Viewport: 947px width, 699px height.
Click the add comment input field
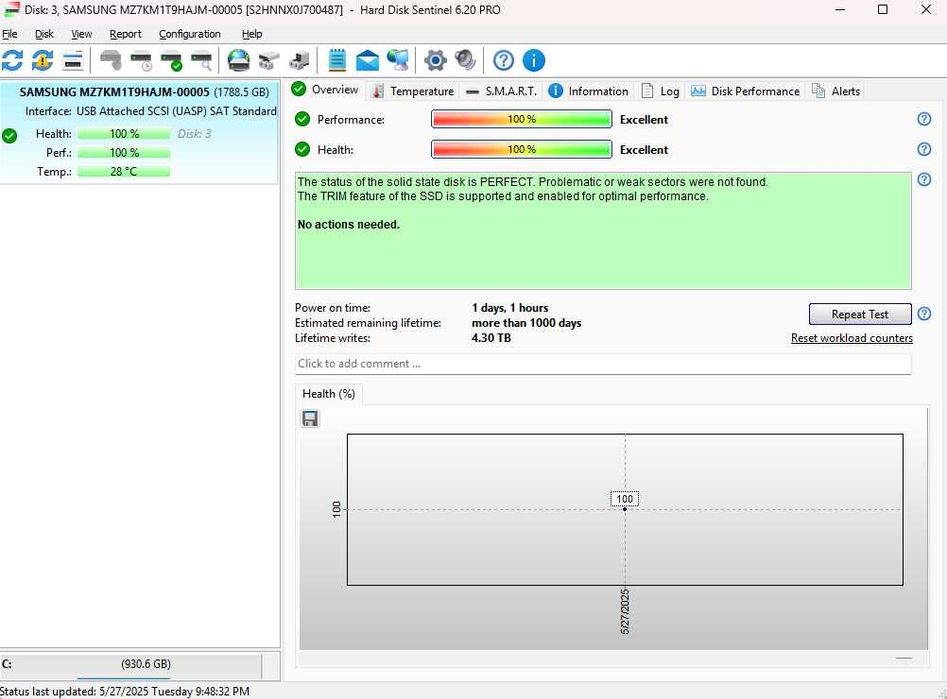[x=603, y=364]
